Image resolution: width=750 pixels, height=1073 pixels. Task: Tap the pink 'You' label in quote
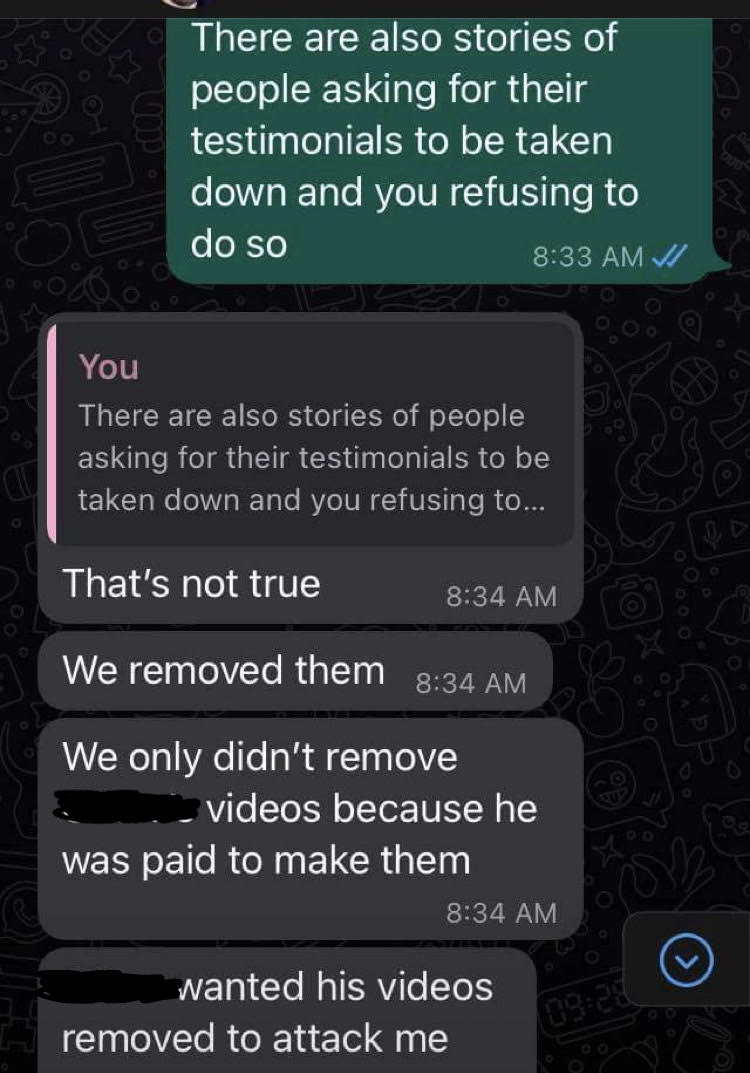pyautogui.click(x=108, y=367)
